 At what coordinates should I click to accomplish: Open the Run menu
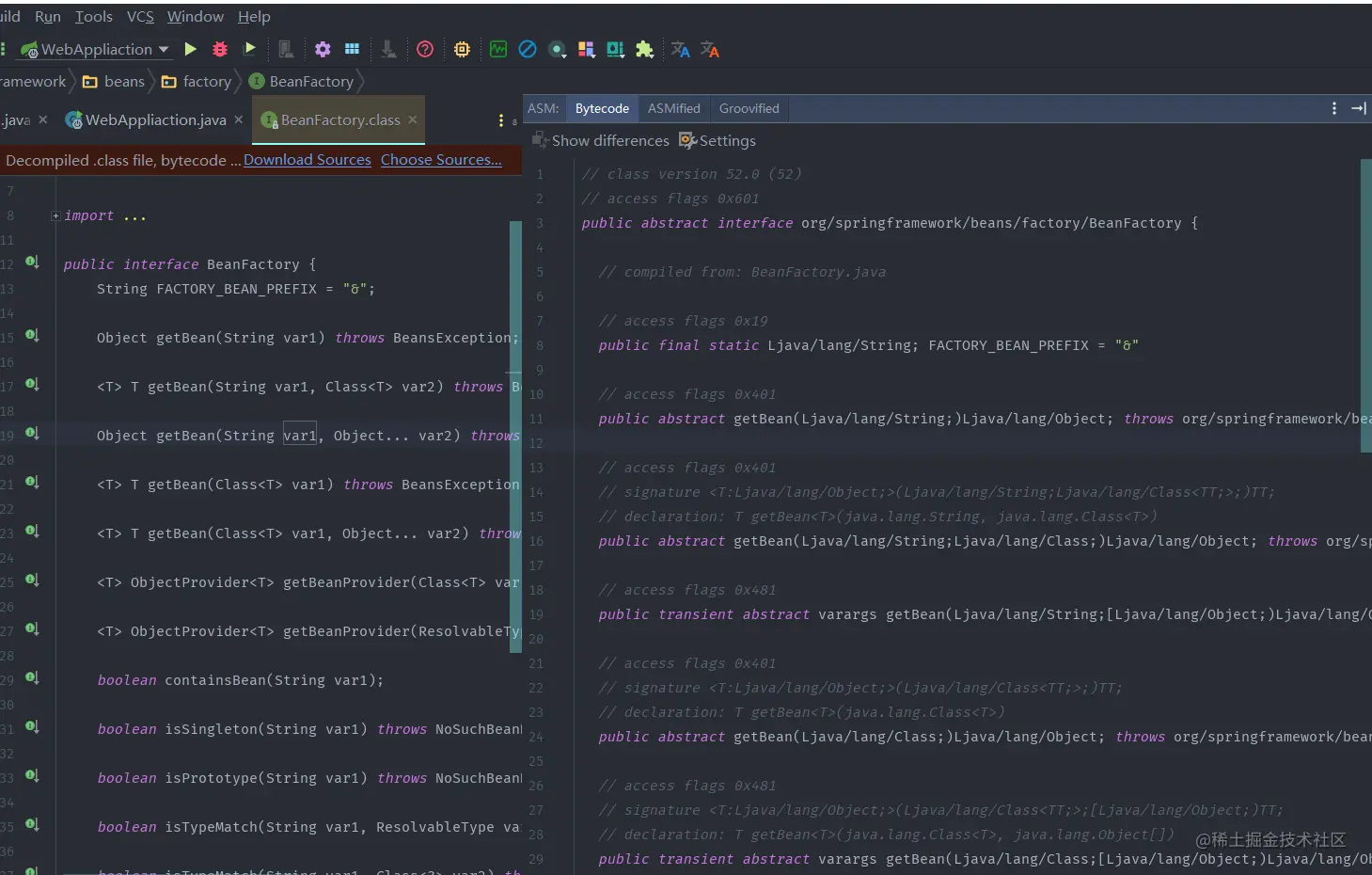[x=48, y=16]
